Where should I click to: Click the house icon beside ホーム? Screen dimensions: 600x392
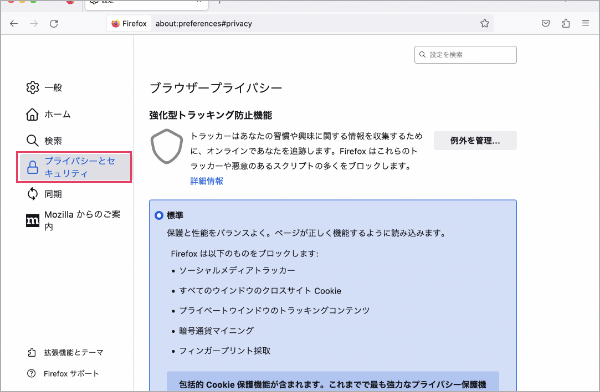pos(32,114)
